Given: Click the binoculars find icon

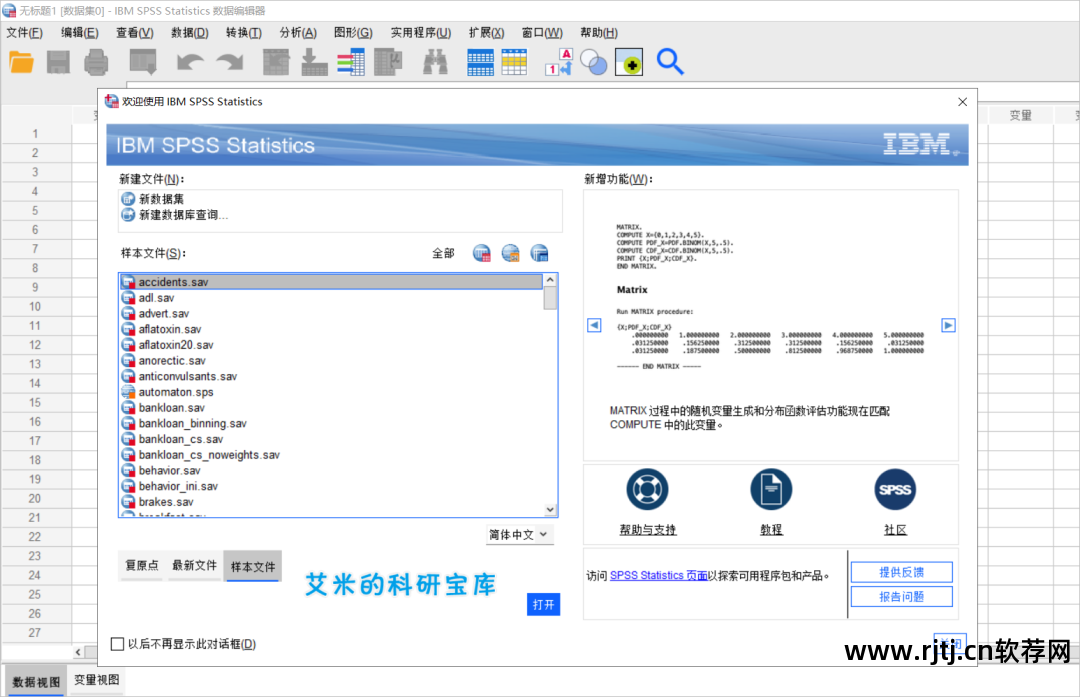Looking at the screenshot, I should point(435,63).
